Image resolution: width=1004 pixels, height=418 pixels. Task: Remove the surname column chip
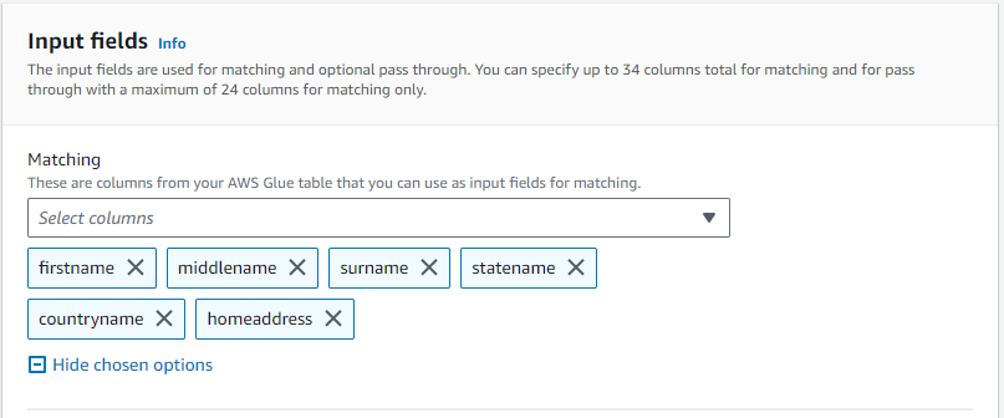pos(429,268)
